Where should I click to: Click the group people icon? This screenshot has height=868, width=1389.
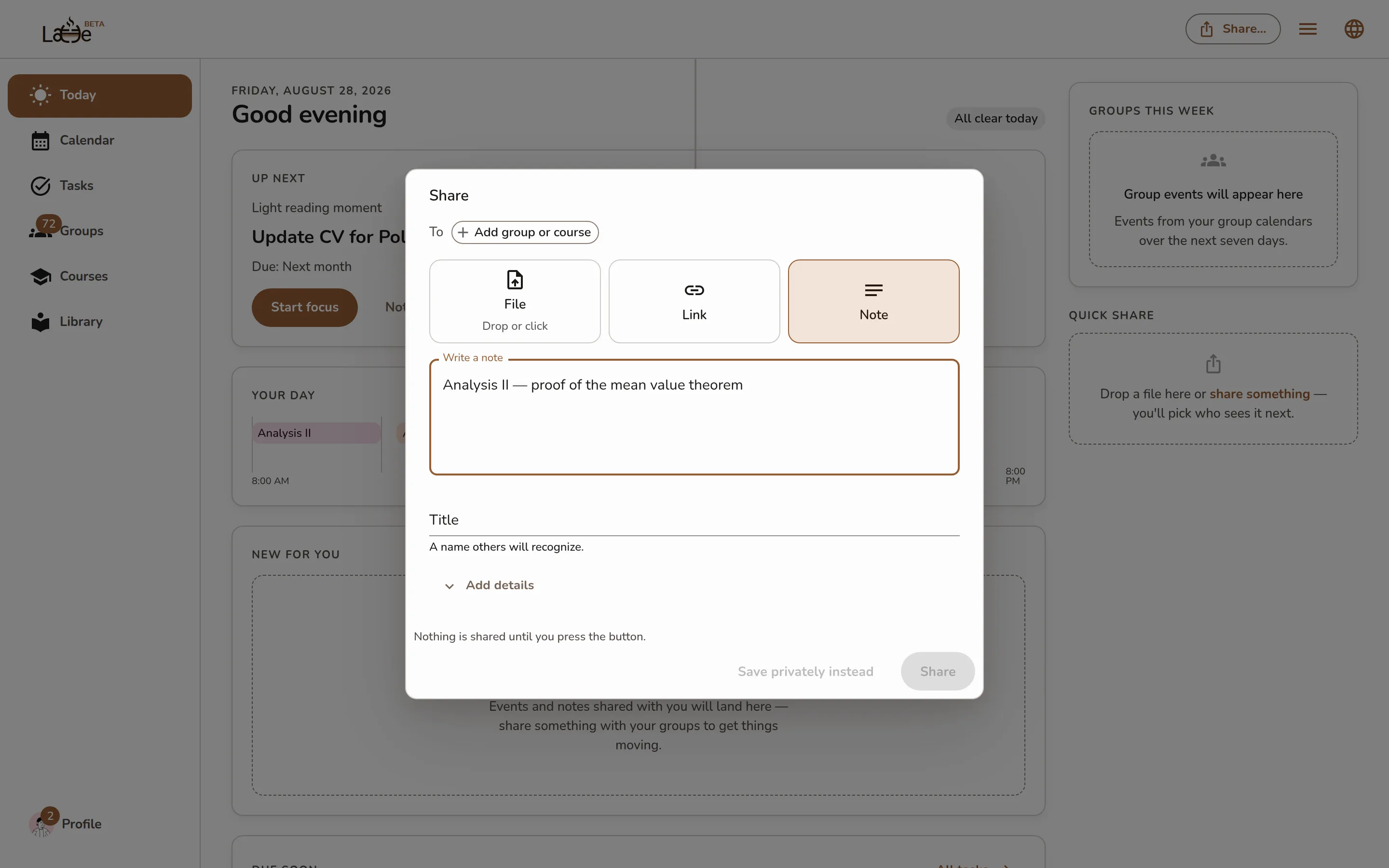tap(1213, 161)
